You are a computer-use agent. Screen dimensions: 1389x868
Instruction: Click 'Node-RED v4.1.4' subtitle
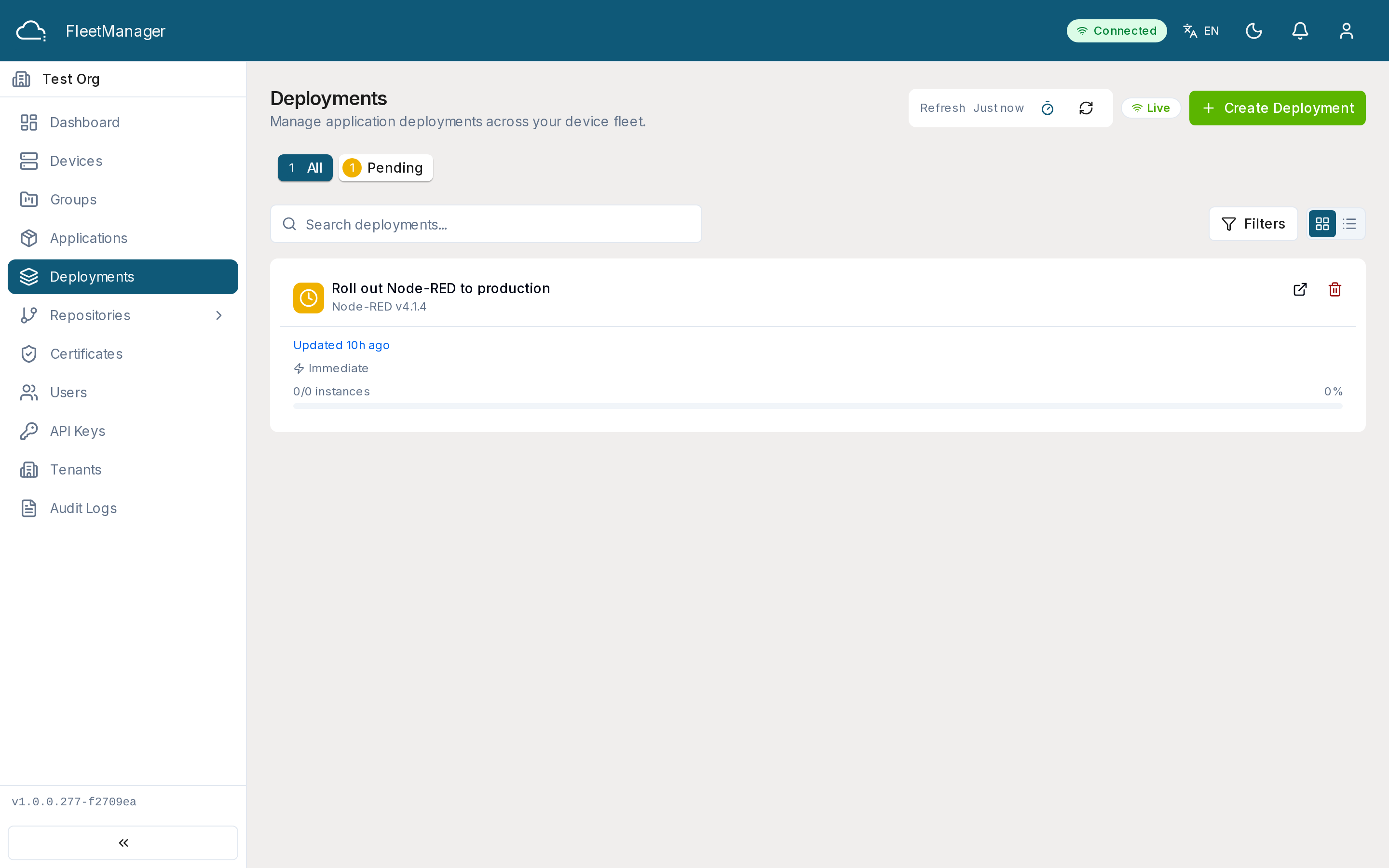pyautogui.click(x=379, y=307)
